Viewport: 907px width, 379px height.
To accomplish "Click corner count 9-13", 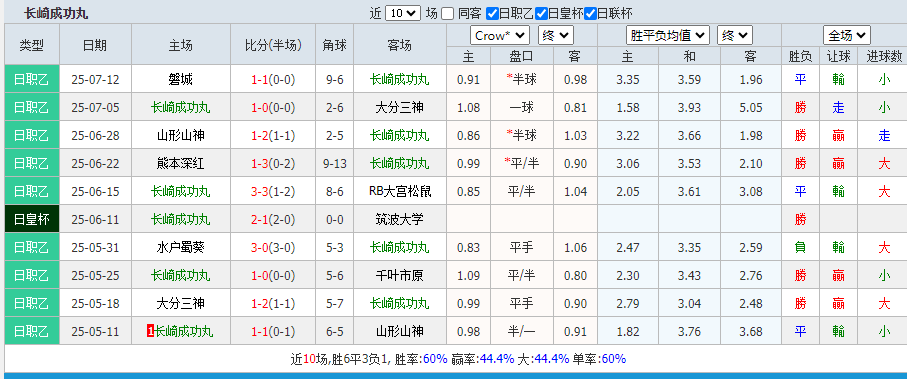I will pyautogui.click(x=335, y=164).
